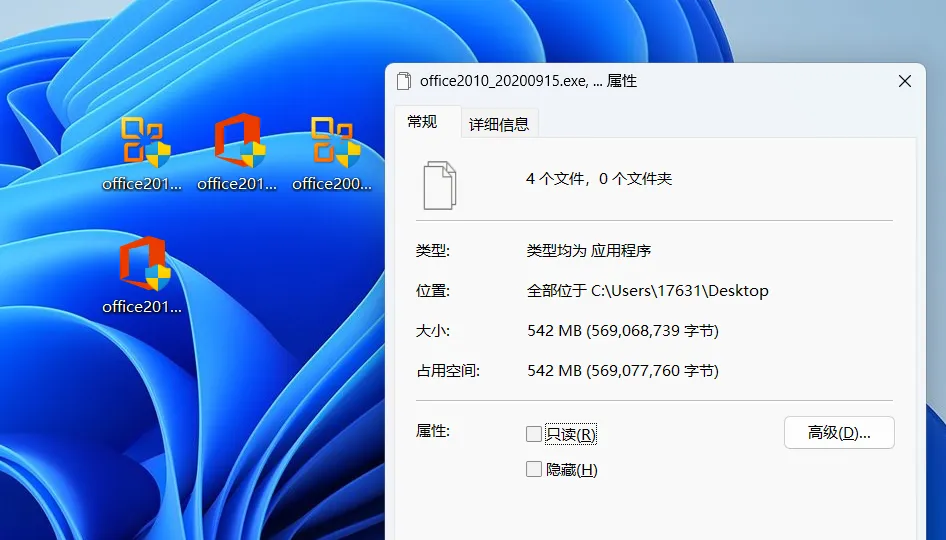Image resolution: width=946 pixels, height=540 pixels.
Task: Close the 属性 properties dialog
Action: 904,81
